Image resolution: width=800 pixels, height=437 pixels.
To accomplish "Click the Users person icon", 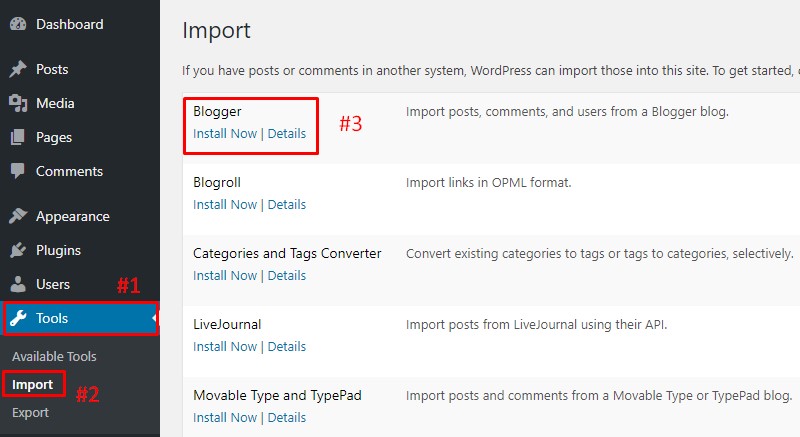I will (x=18, y=284).
